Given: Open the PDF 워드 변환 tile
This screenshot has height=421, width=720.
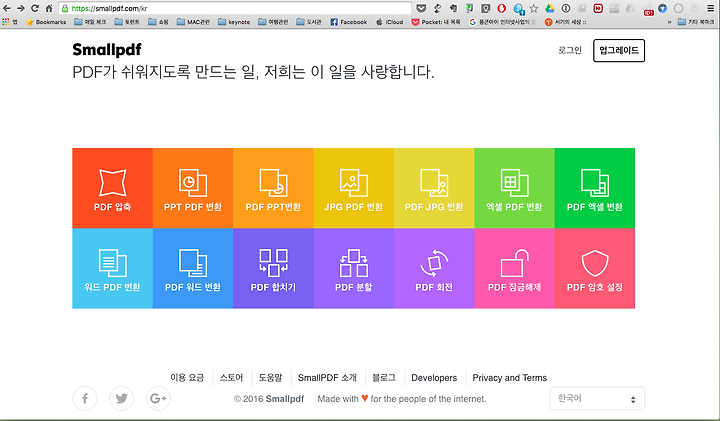Looking at the screenshot, I should coord(193,268).
